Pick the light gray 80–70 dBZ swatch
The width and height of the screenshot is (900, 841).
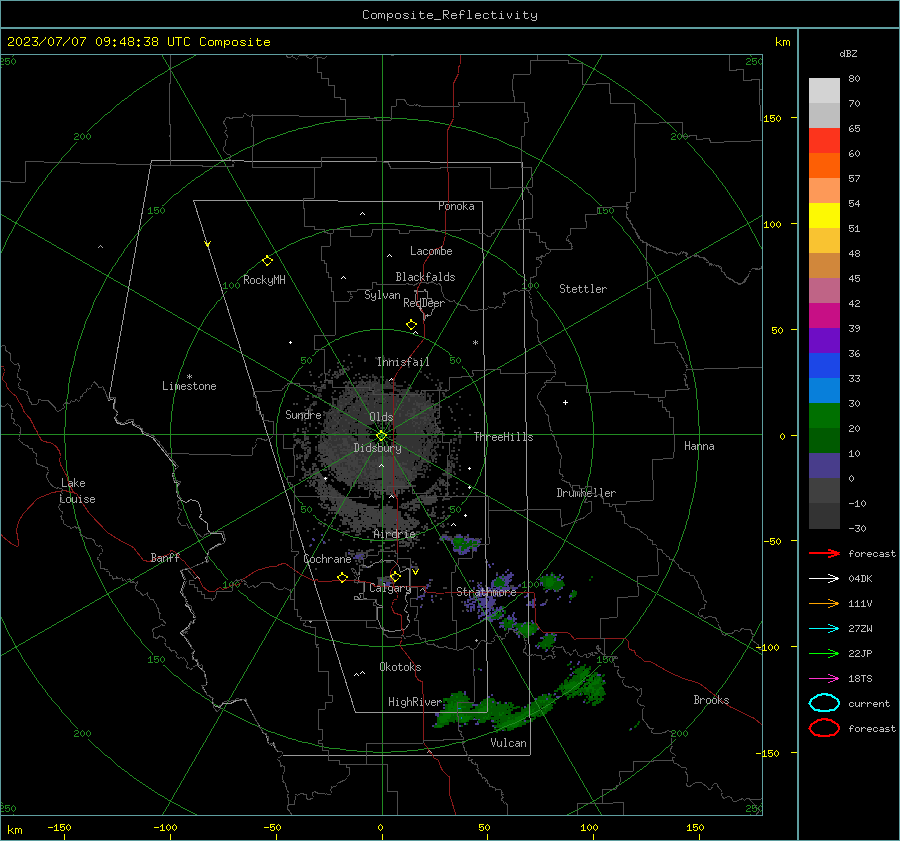point(824,91)
